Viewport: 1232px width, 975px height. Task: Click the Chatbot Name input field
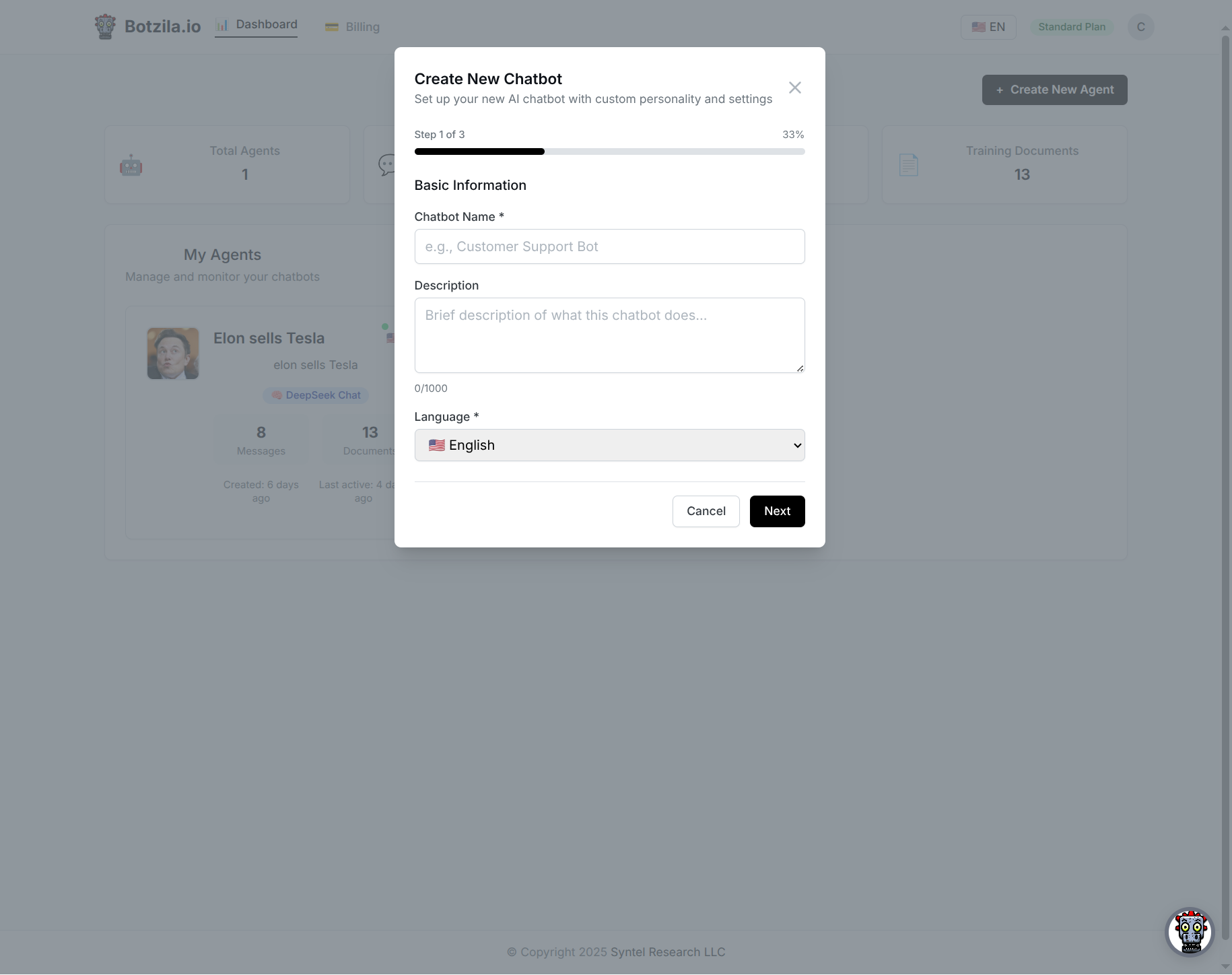(609, 246)
